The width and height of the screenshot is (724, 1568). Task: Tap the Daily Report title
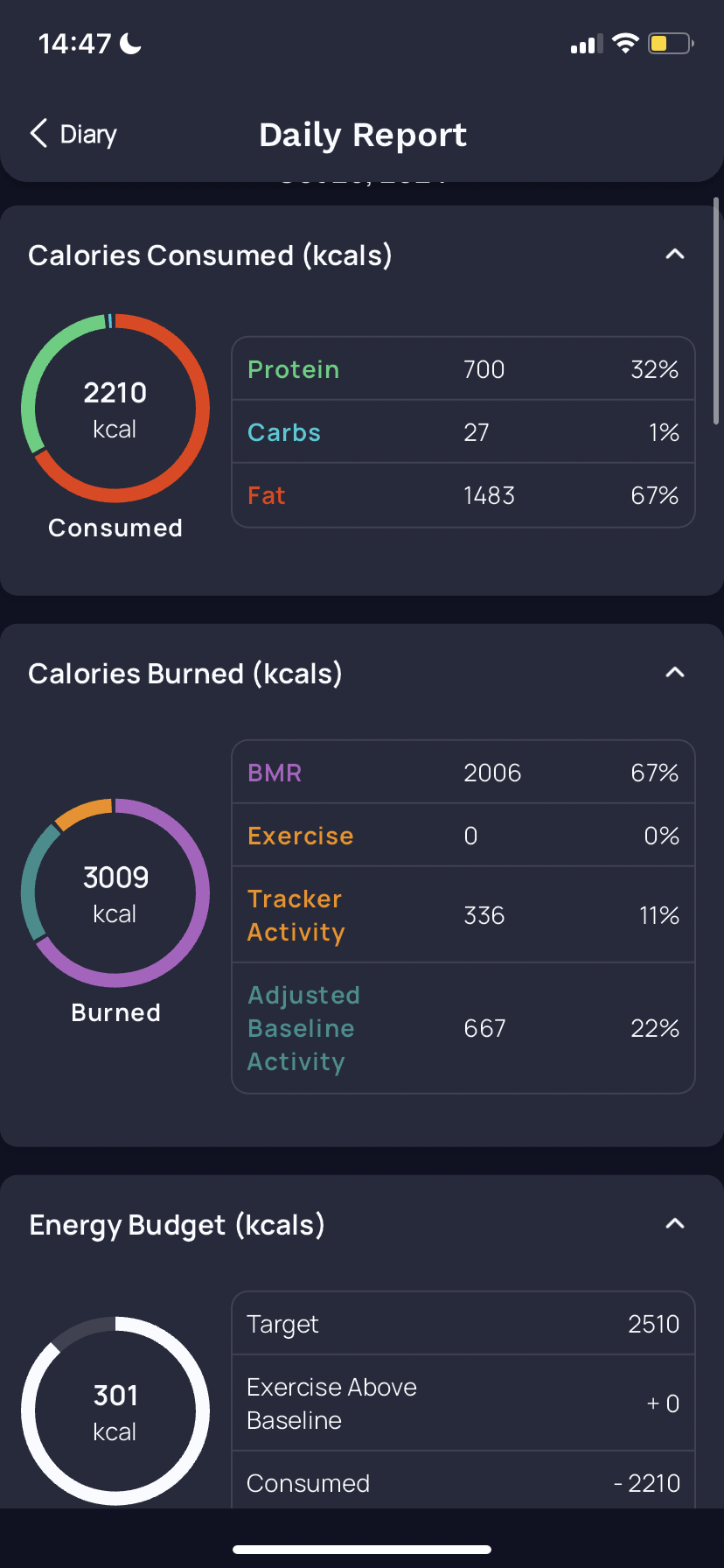point(363,135)
